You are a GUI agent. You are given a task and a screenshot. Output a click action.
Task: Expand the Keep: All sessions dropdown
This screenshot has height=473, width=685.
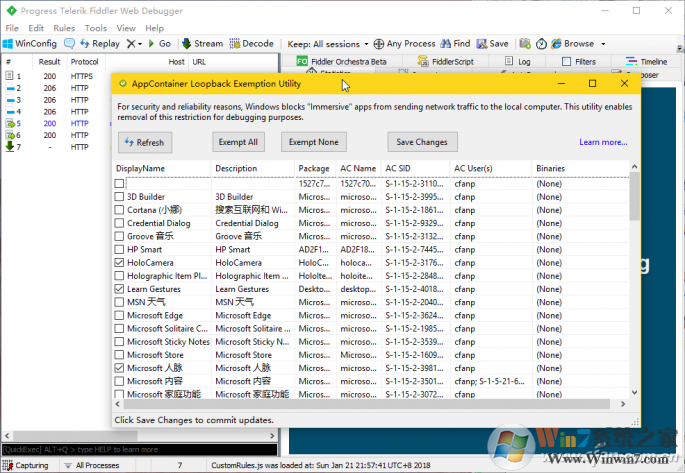326,44
